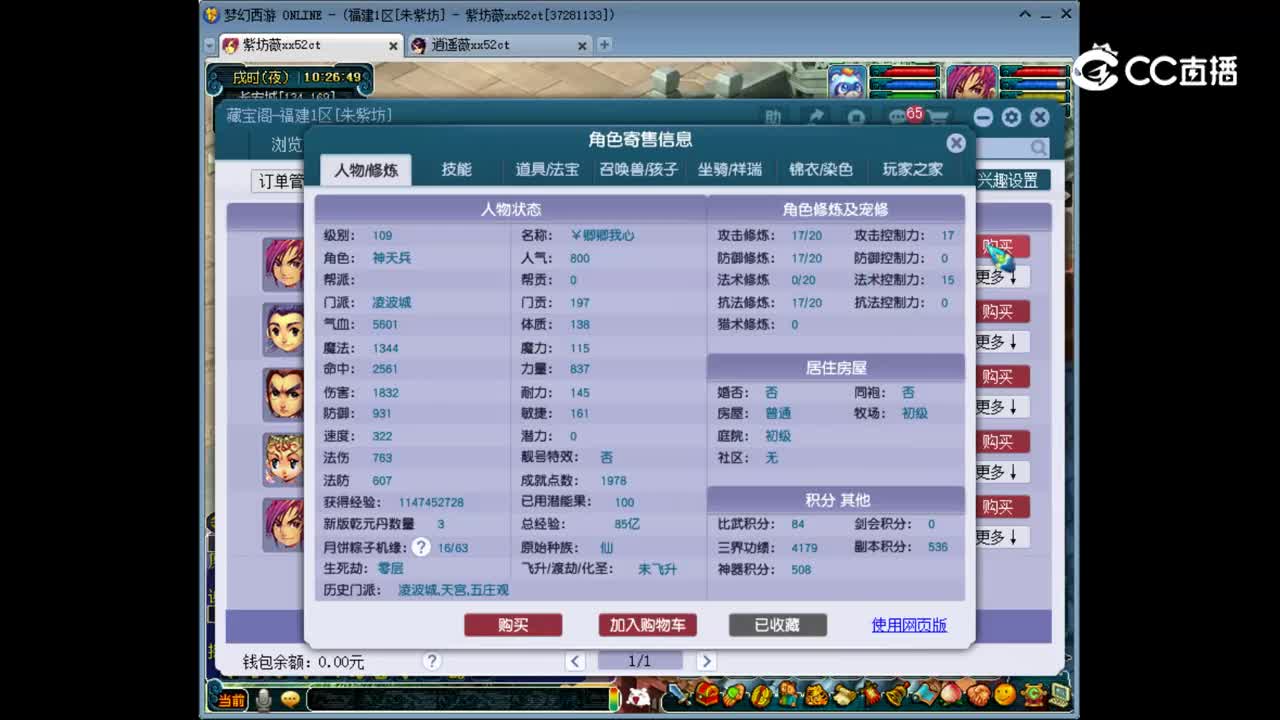Click the golden bell icon in bottom toolbar
The width and height of the screenshot is (1280, 720).
point(897,693)
